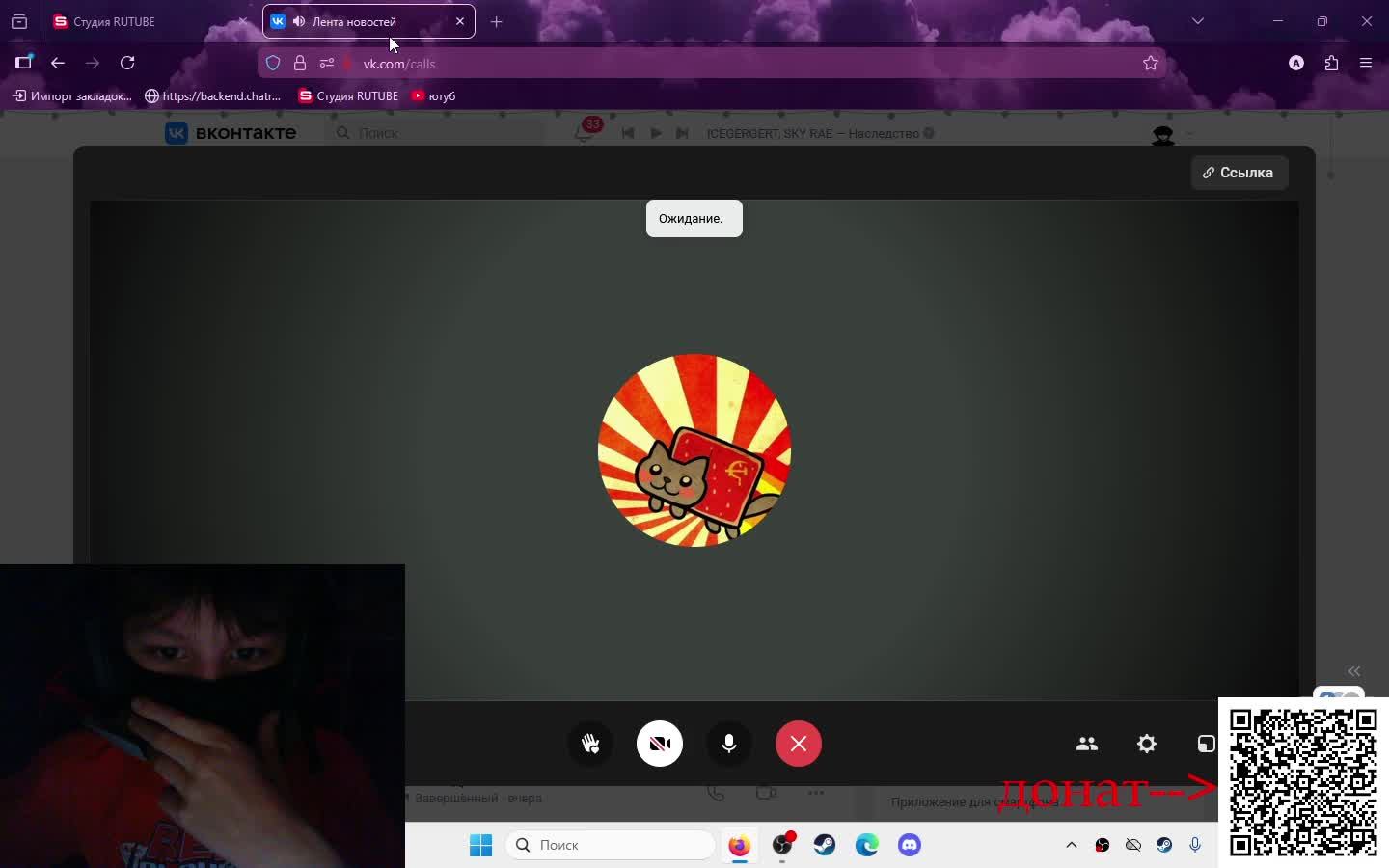Screen dimensions: 1389x868
Task: Play music in VK header player
Action: point(656,133)
